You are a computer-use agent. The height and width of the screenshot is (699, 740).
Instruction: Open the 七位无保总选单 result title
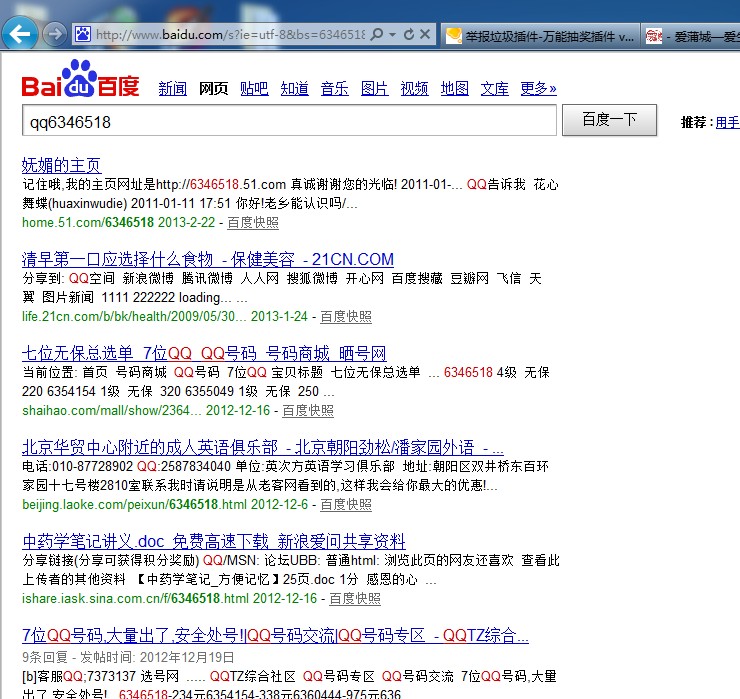[204, 353]
